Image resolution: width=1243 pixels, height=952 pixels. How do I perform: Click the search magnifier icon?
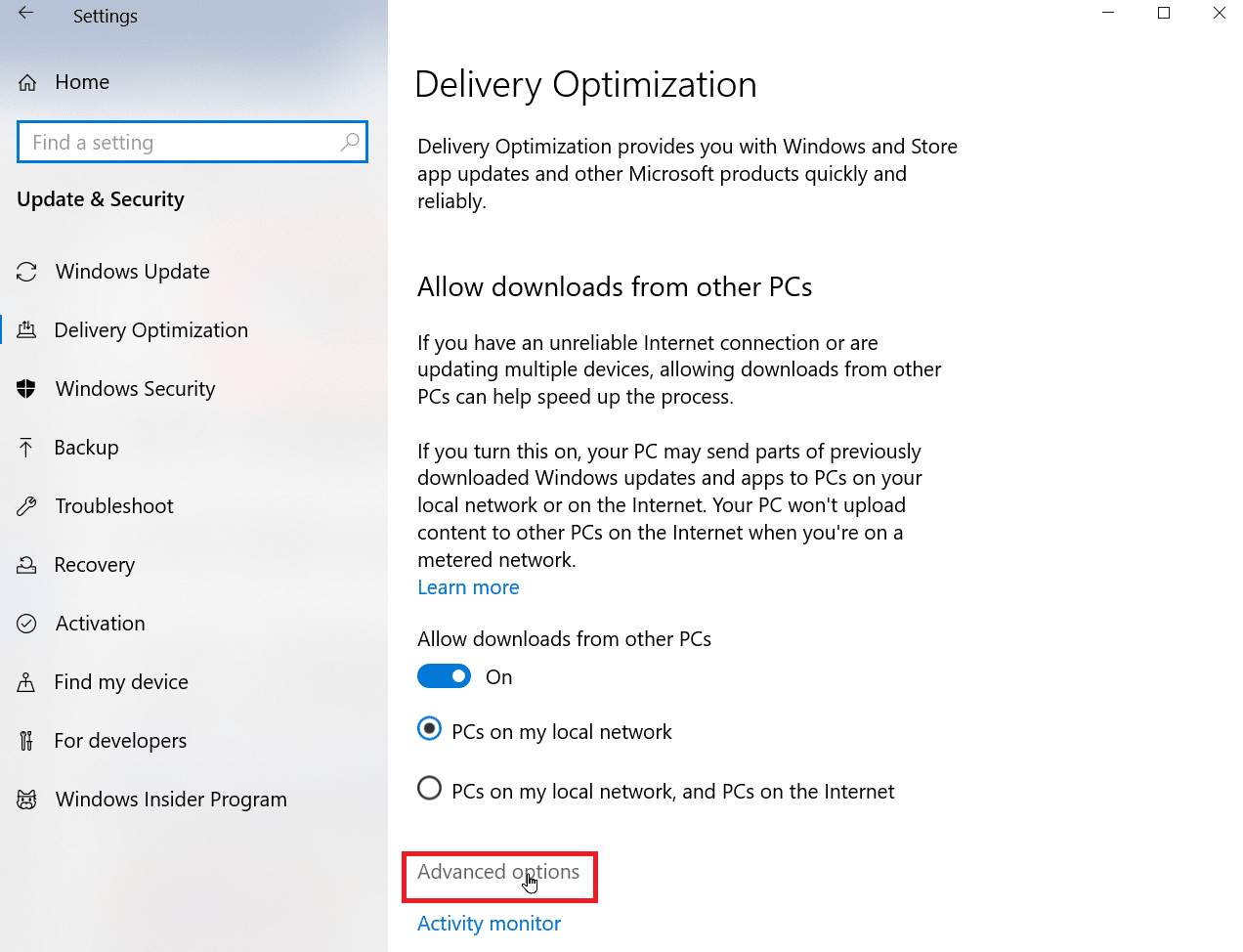(349, 143)
